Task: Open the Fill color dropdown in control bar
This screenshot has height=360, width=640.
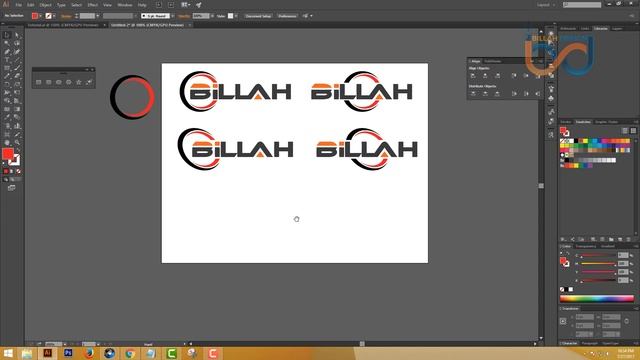Action: (40, 16)
